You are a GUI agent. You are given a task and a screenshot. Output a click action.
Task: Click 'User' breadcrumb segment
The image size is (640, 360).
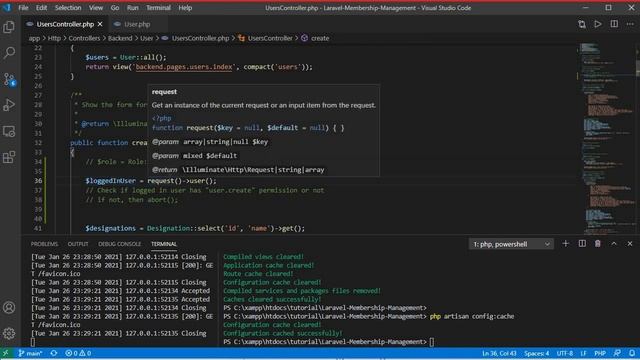pos(147,38)
